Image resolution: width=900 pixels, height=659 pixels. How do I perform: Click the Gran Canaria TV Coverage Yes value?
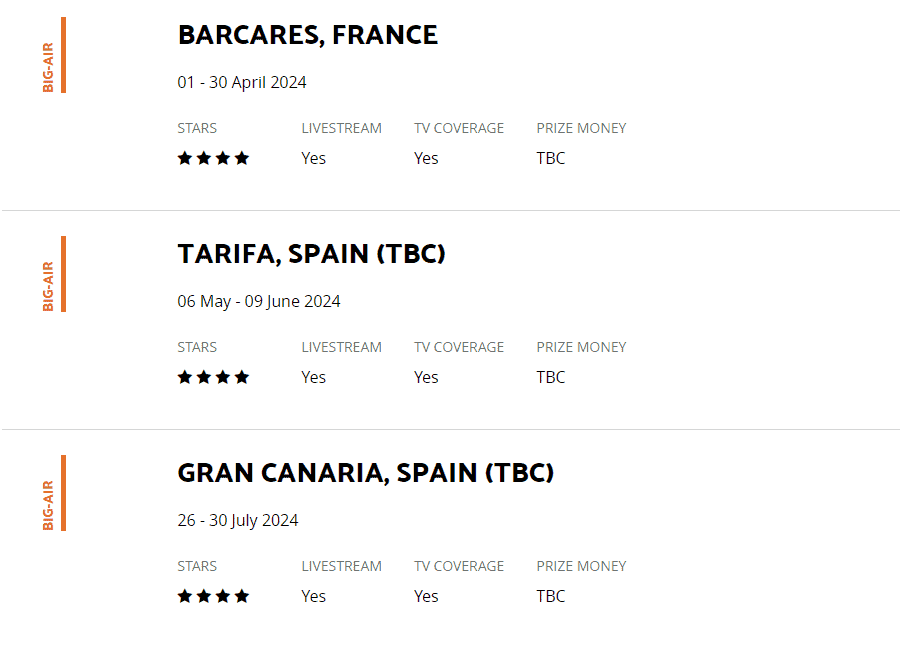(x=426, y=596)
